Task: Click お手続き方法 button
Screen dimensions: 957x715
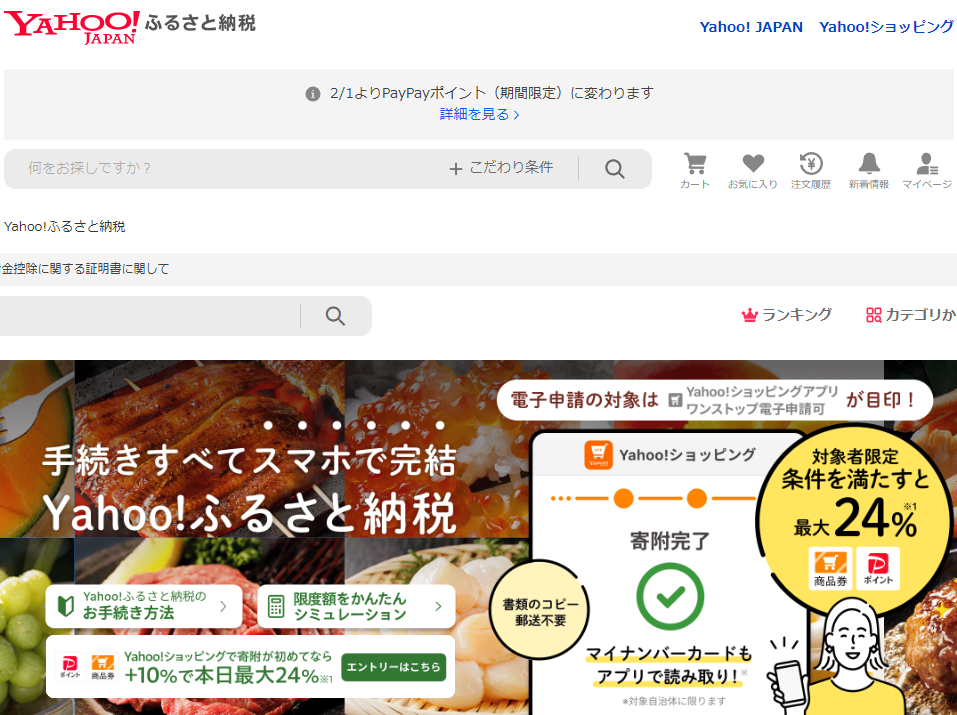Action: coord(144,606)
